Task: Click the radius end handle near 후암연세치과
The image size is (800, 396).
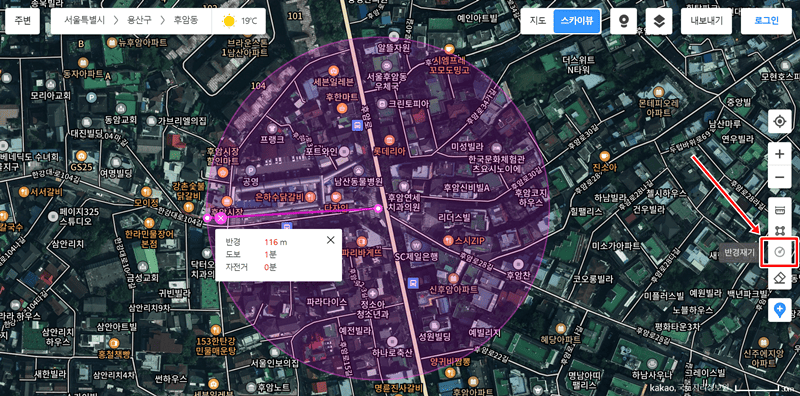Action: [x=378, y=208]
